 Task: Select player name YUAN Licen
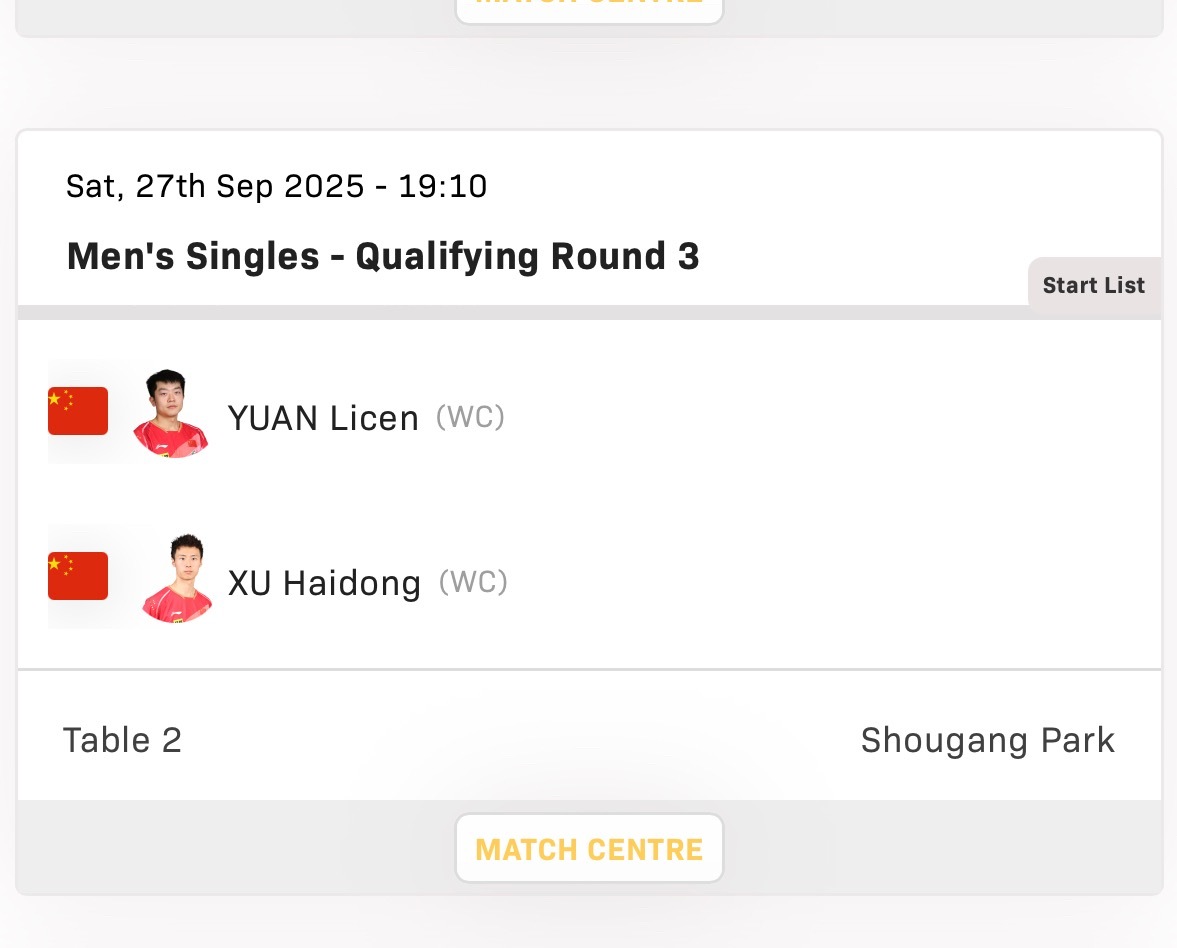click(323, 418)
